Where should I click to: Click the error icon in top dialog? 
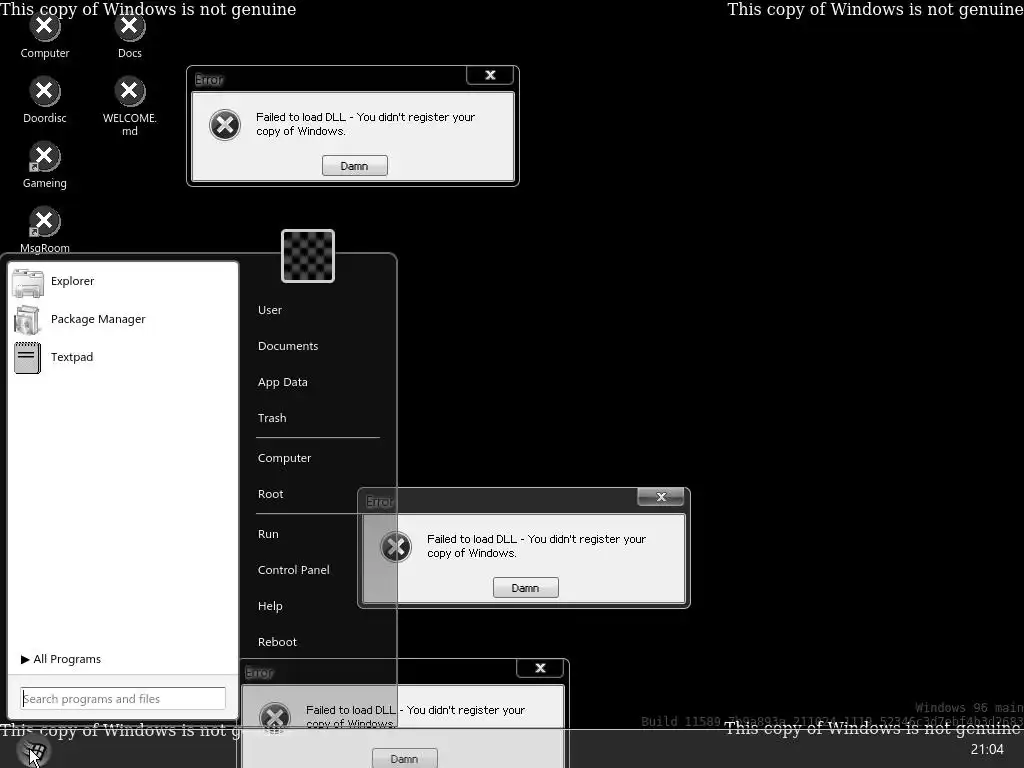point(225,125)
